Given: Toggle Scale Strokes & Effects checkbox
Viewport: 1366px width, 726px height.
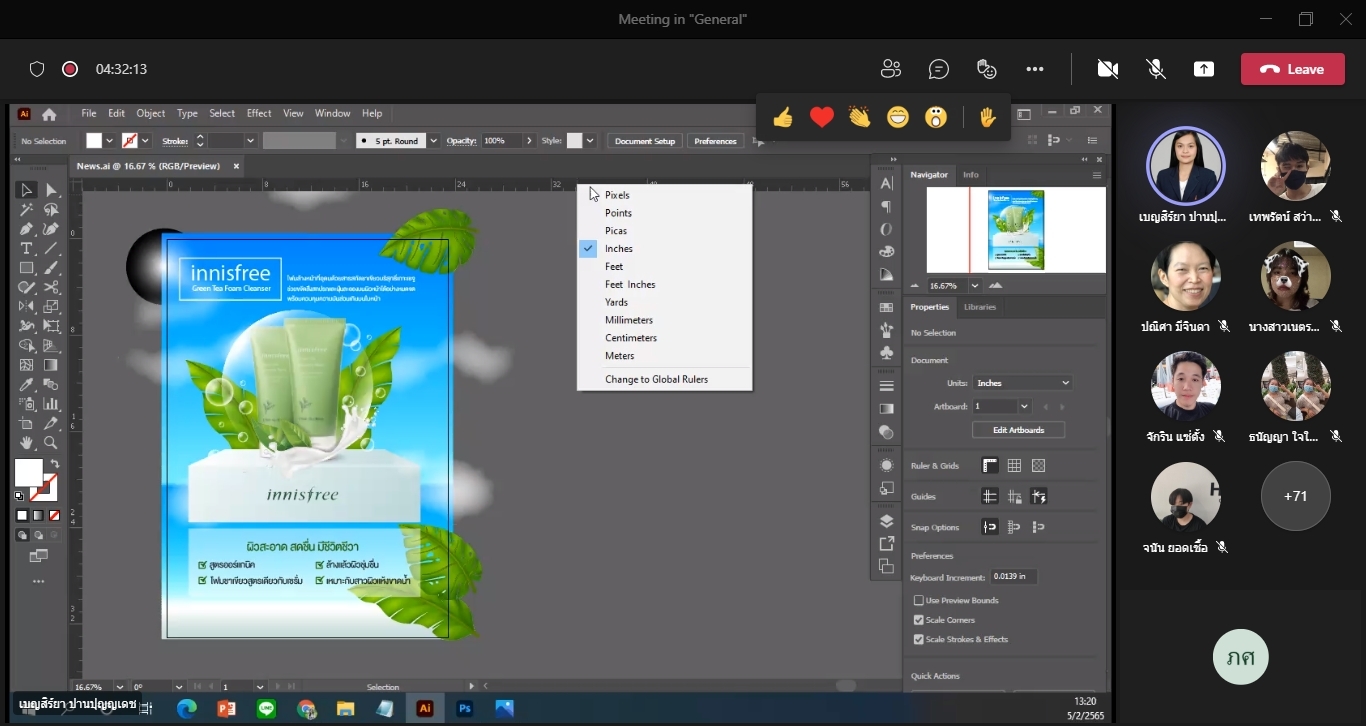Looking at the screenshot, I should pos(919,639).
